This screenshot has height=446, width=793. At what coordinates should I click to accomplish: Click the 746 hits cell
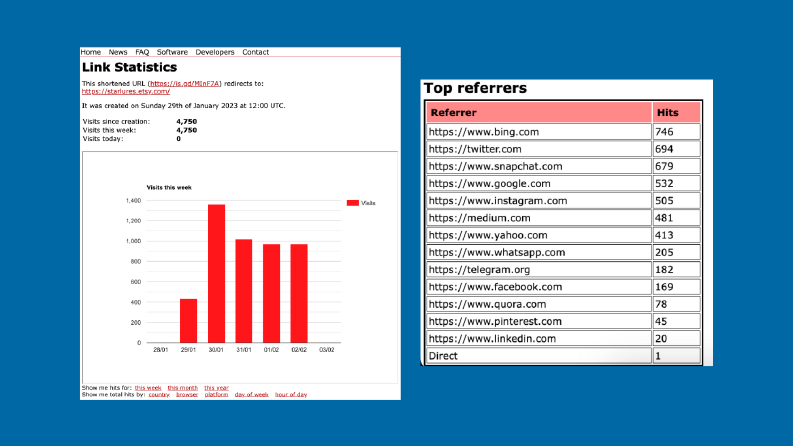(677, 132)
